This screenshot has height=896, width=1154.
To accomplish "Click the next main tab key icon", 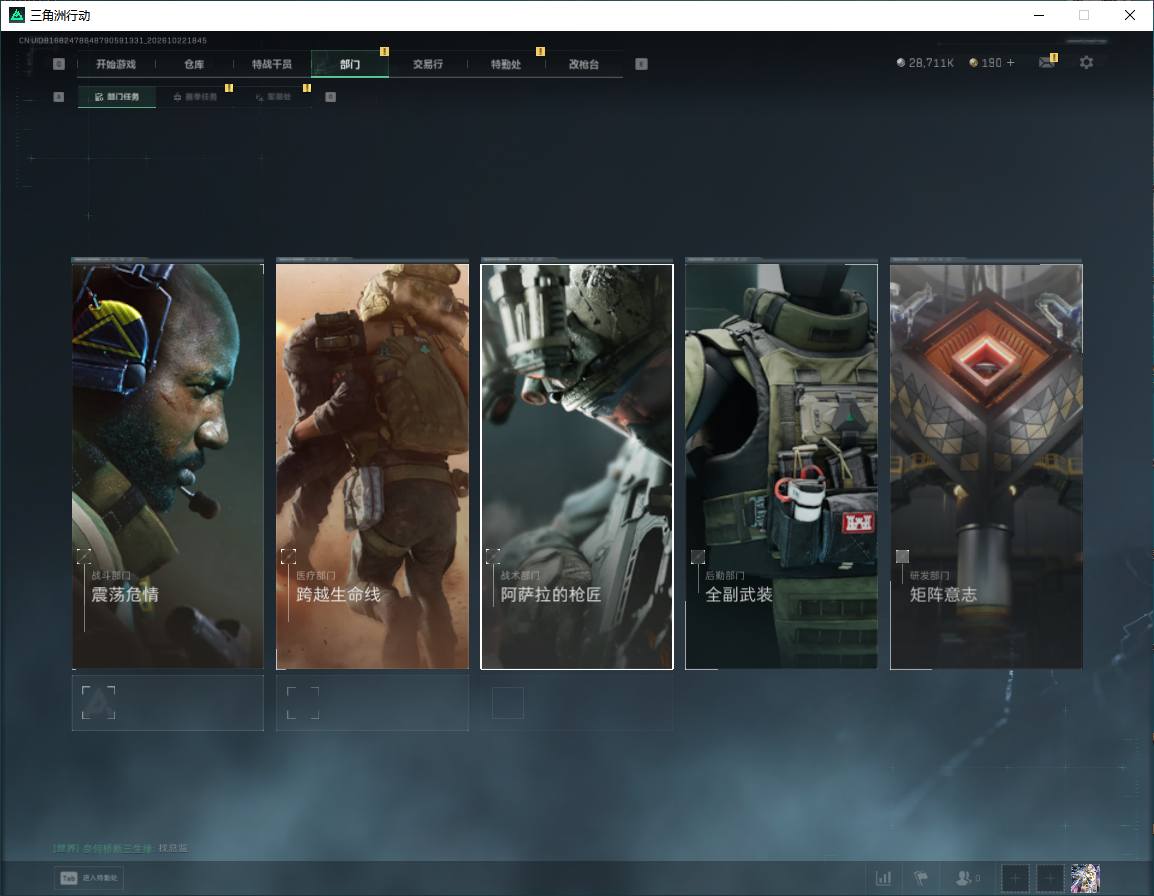I will pyautogui.click(x=641, y=64).
